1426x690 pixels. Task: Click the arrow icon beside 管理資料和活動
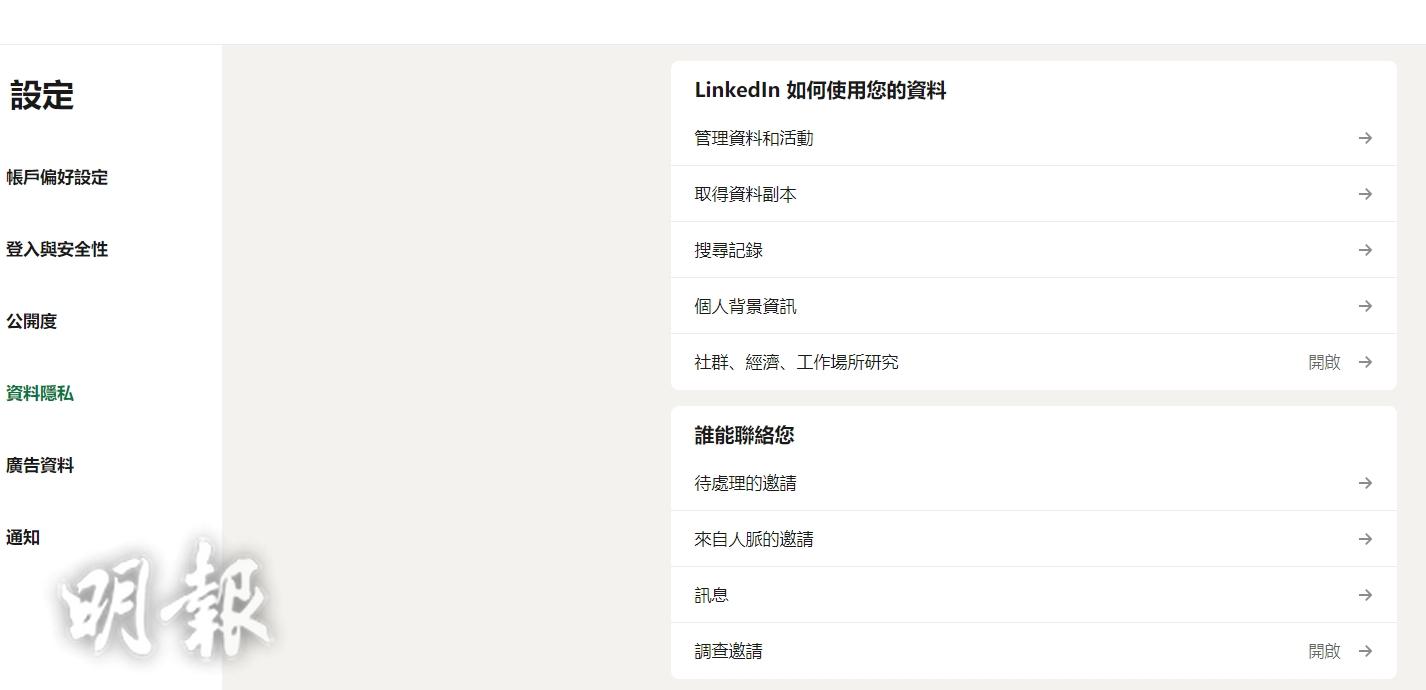coord(1365,138)
